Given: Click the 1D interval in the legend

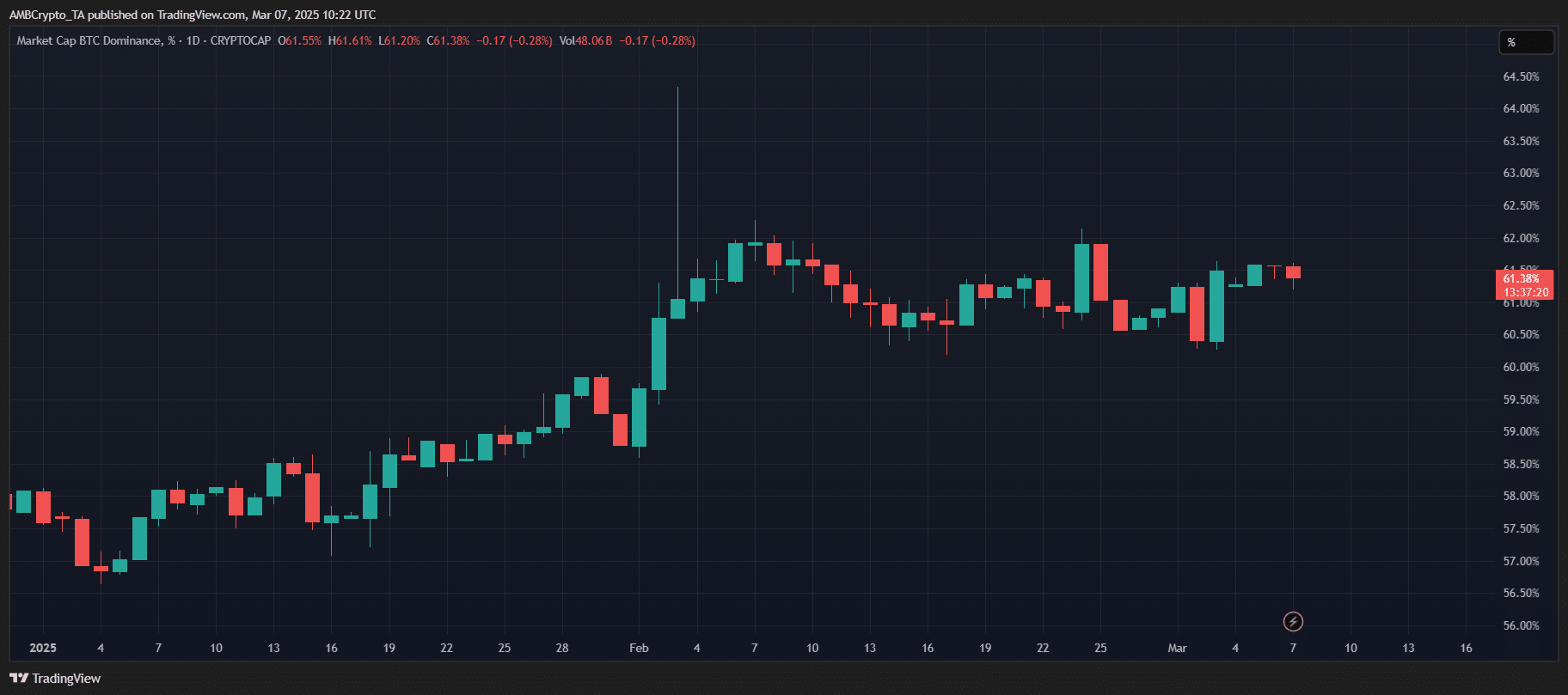Looking at the screenshot, I should pyautogui.click(x=193, y=40).
